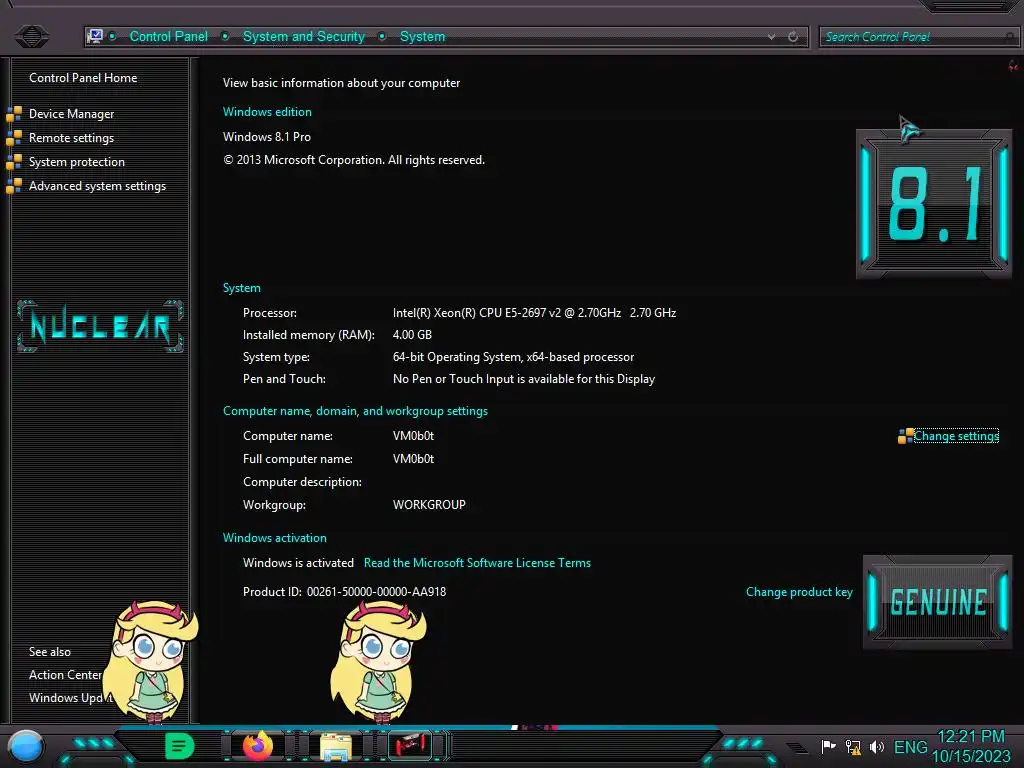Click the GENUINE badge image
The height and width of the screenshot is (768, 1024).
(938, 601)
